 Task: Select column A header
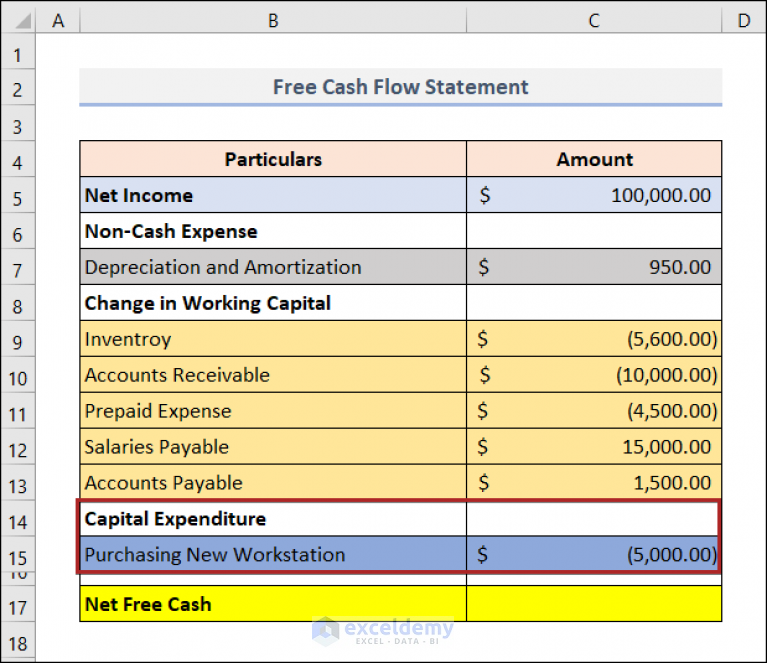[58, 18]
